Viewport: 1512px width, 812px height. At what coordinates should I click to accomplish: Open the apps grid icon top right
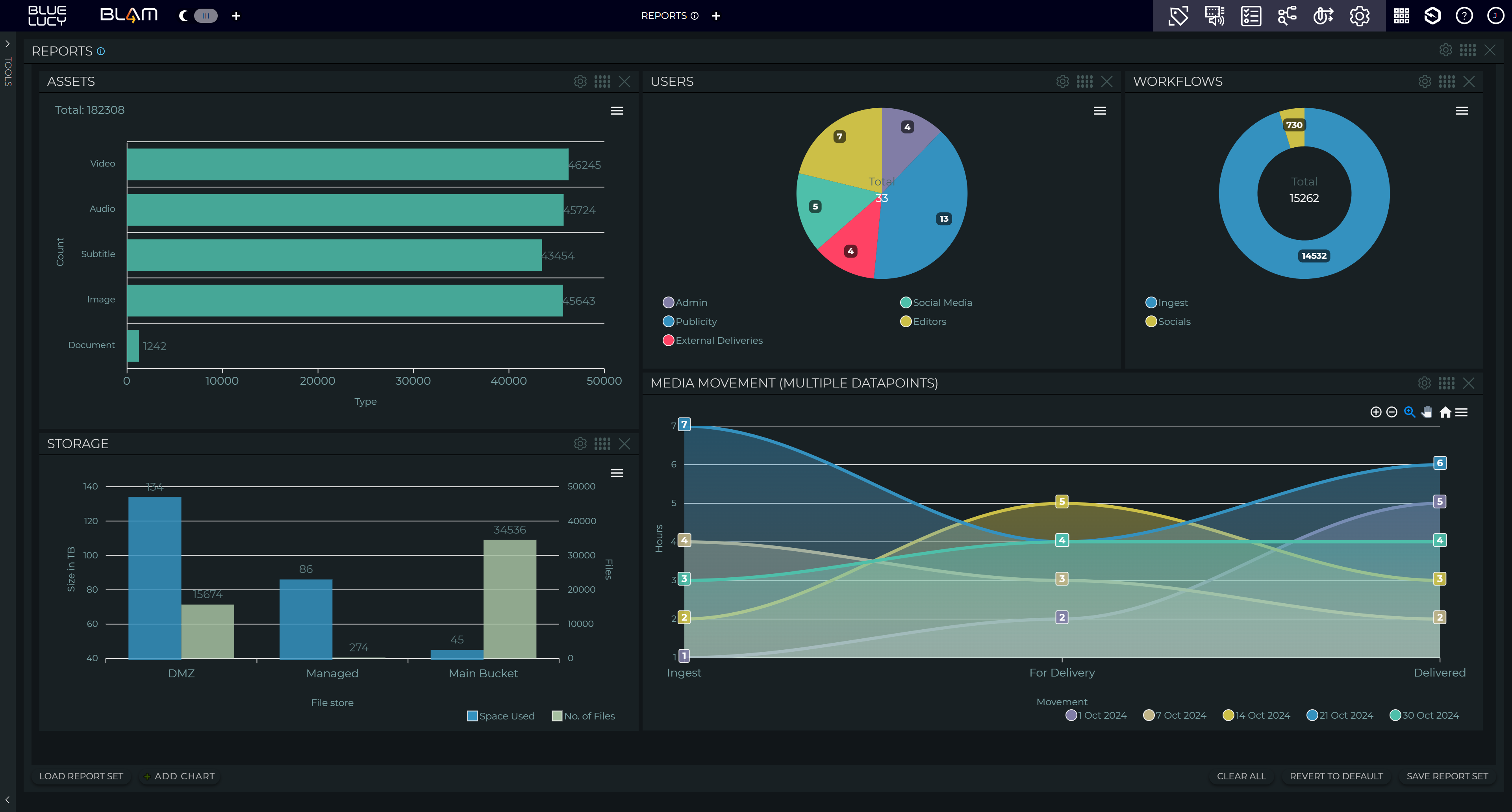(1402, 16)
